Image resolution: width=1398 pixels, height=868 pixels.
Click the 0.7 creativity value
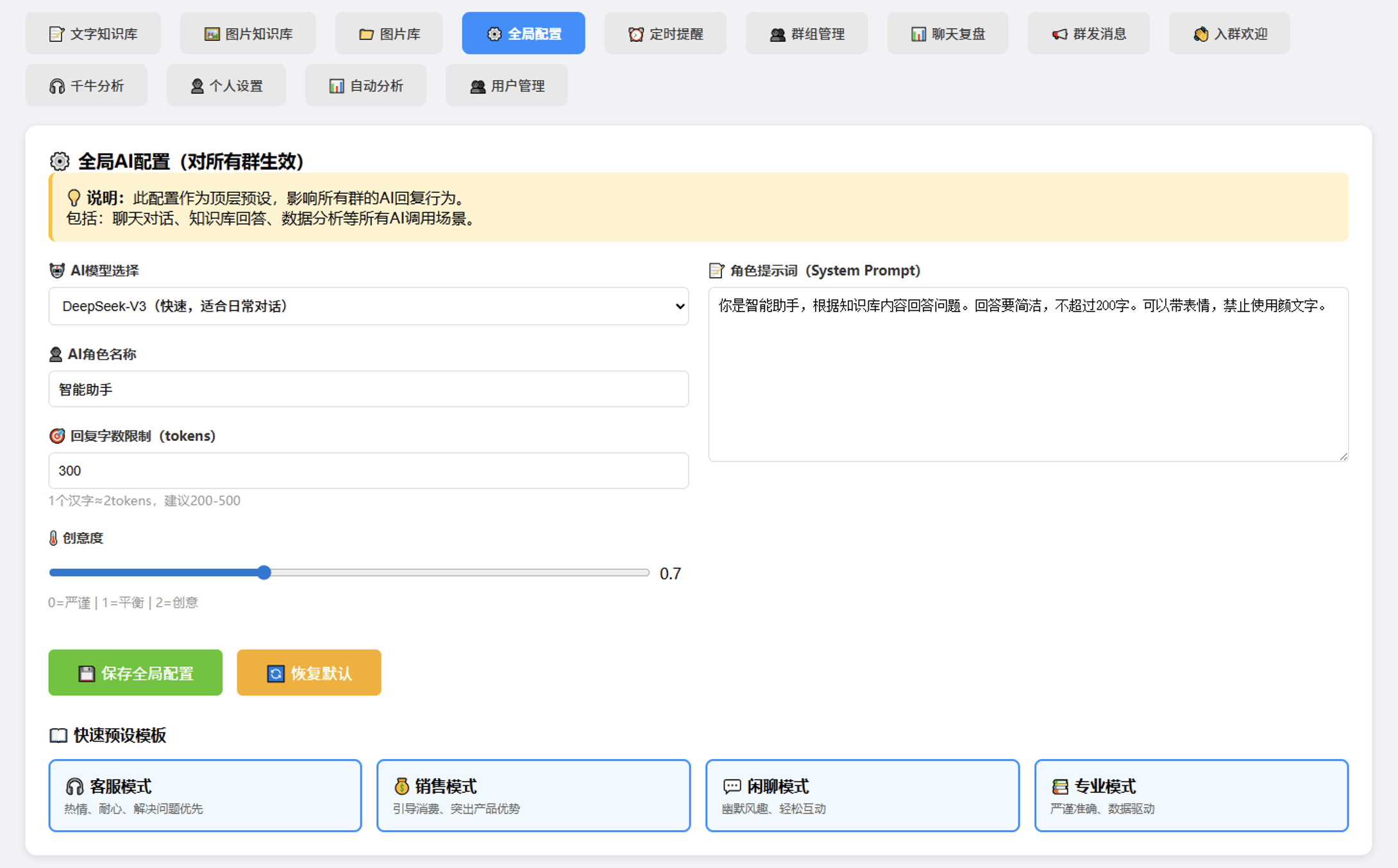[x=670, y=573]
